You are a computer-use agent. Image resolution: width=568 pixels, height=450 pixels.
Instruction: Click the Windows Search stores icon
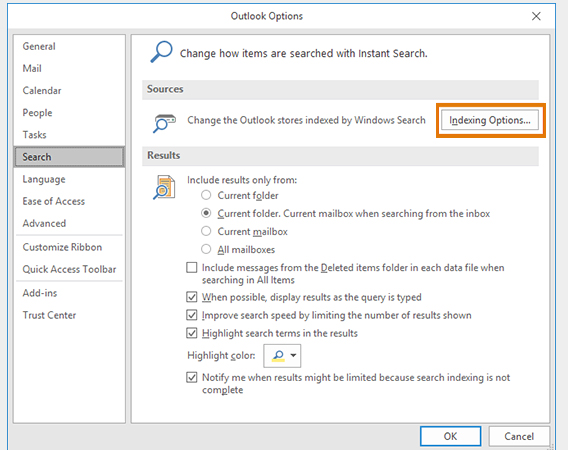click(164, 123)
